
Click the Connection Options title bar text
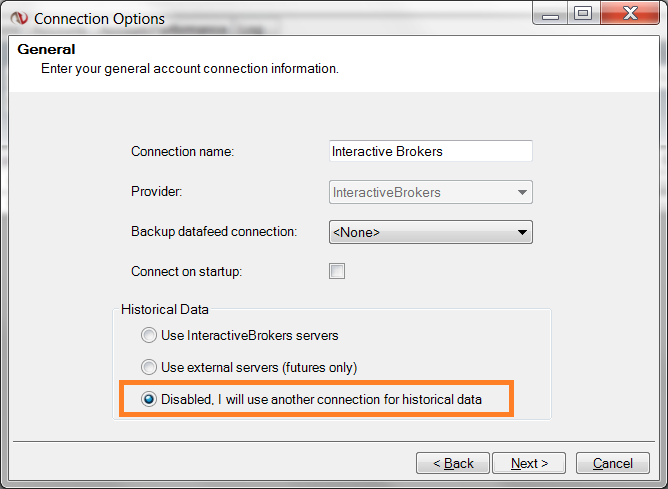pos(99,18)
